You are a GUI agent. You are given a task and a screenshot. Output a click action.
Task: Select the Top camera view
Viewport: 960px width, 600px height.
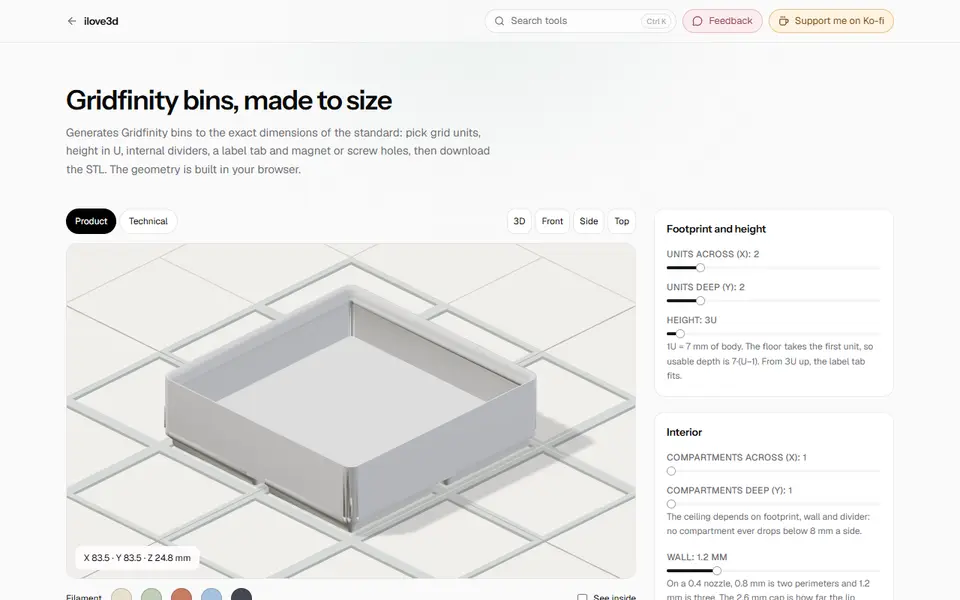point(622,221)
